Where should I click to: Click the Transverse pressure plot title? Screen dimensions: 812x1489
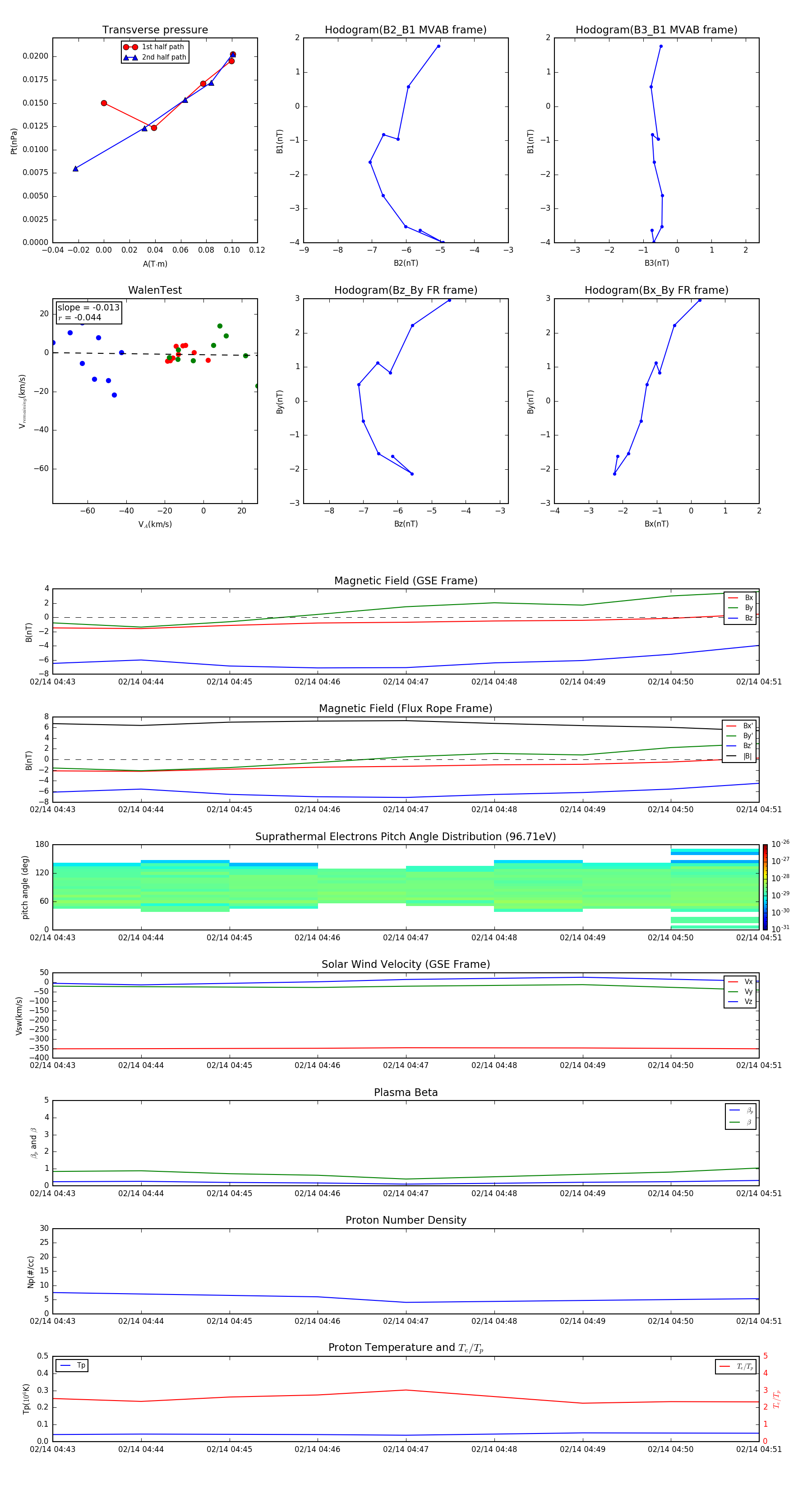point(155,30)
